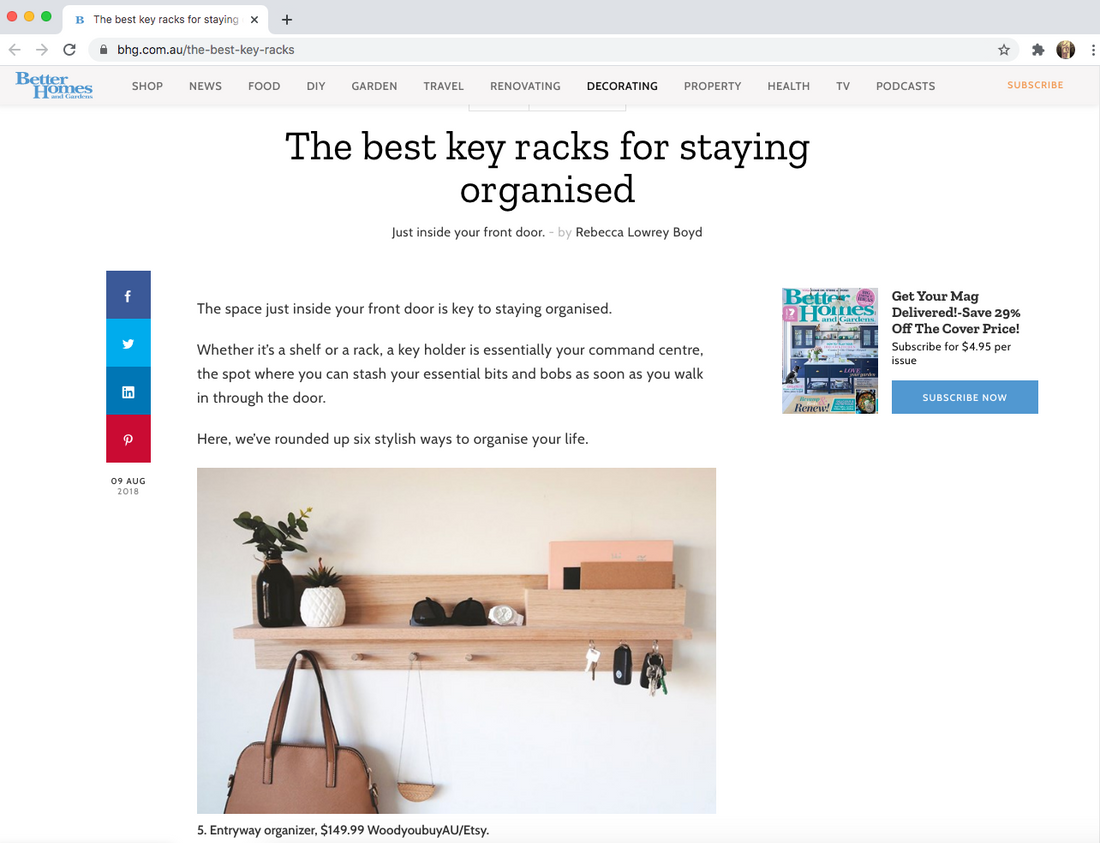This screenshot has height=843, width=1100.
Task: Select Renovating in the navigation bar
Action: click(x=525, y=86)
